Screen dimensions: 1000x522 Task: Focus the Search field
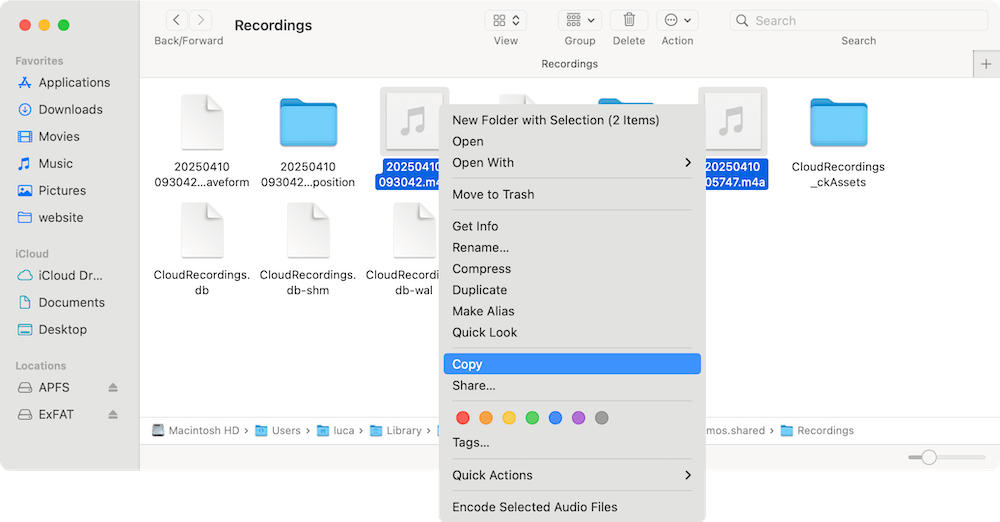(x=858, y=20)
